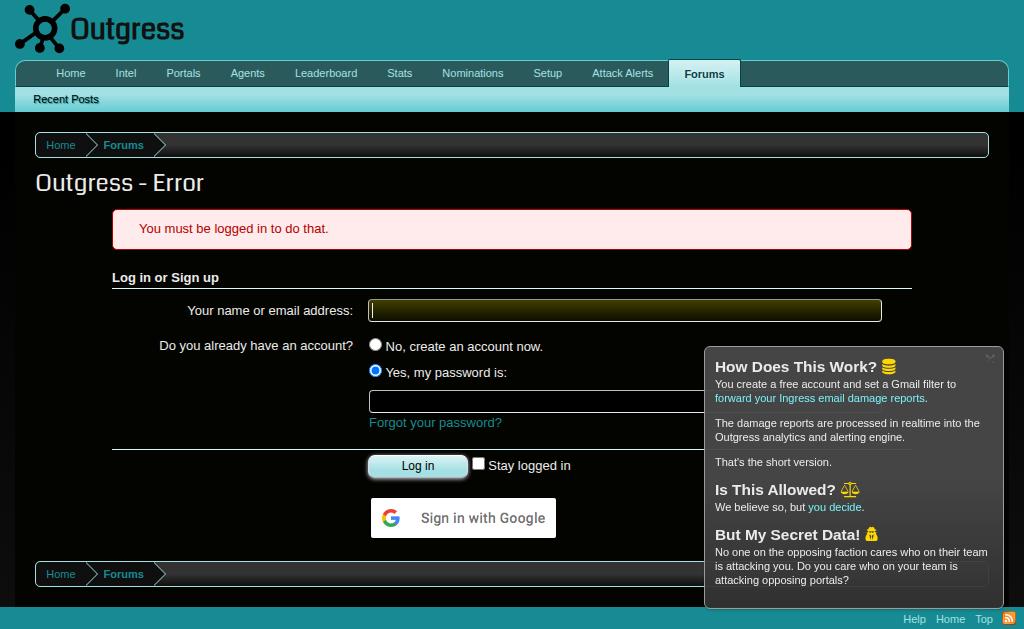Open the orange RSS feed icon in footer
Screen dimensions: 1024x629
pos(1009,619)
